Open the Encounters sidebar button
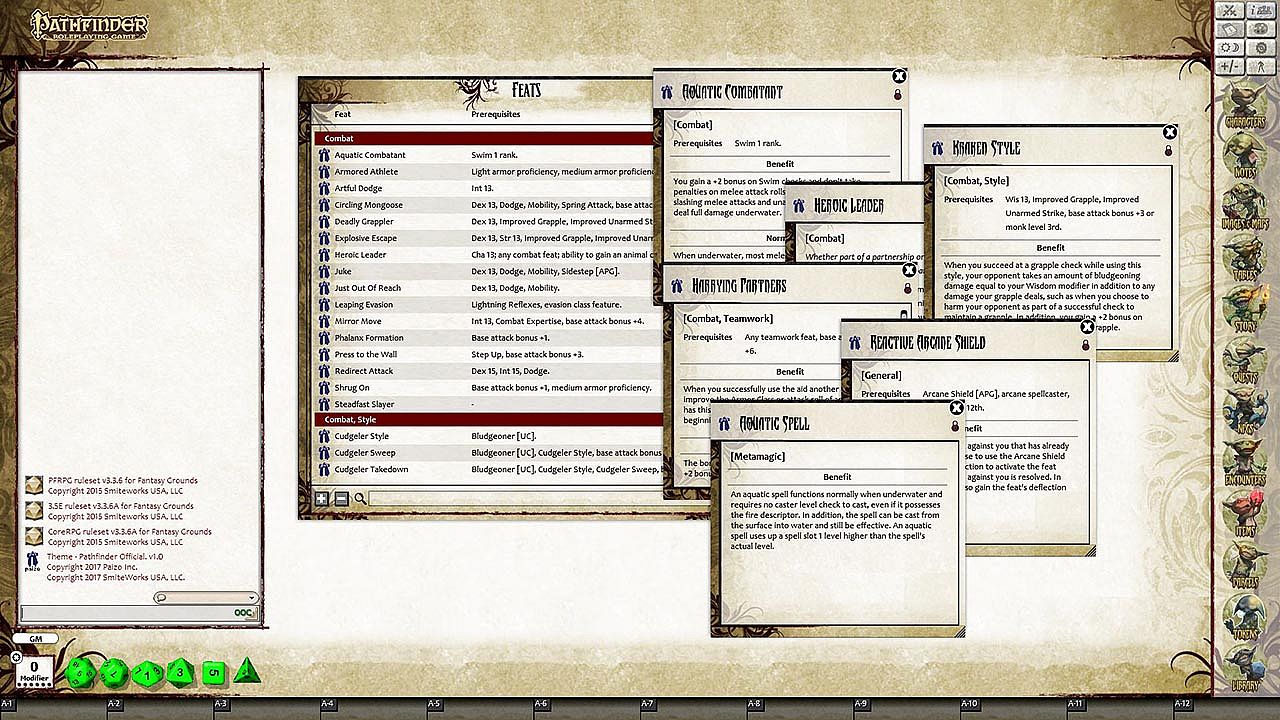The width and height of the screenshot is (1280, 720). coord(1244,460)
